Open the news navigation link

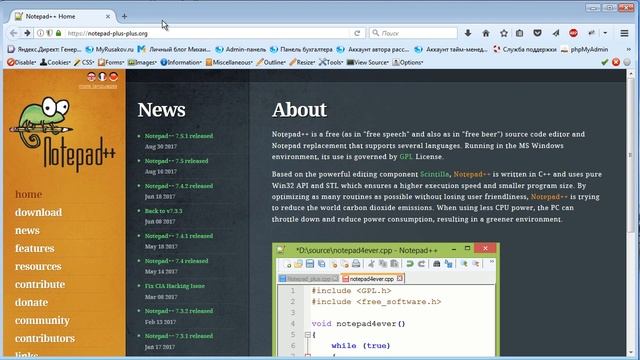tap(27, 230)
